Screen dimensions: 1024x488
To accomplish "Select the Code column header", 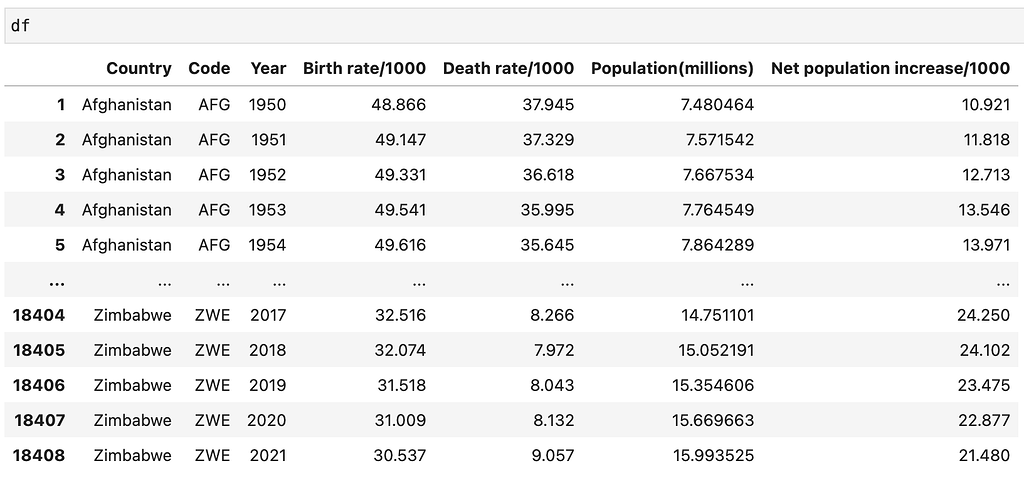I will click(209, 69).
